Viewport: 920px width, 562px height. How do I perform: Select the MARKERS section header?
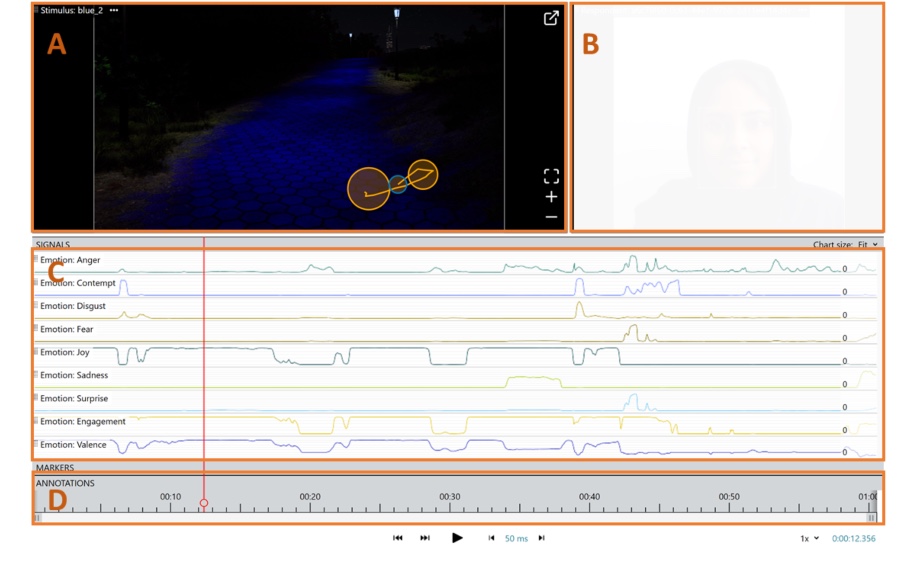pyautogui.click(x=55, y=467)
